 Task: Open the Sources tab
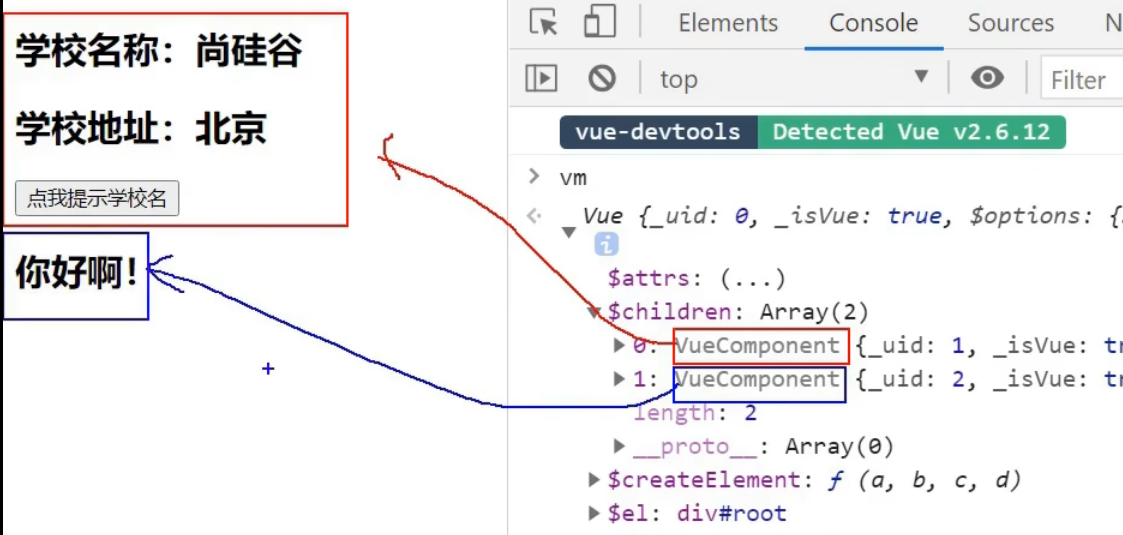click(x=1010, y=23)
